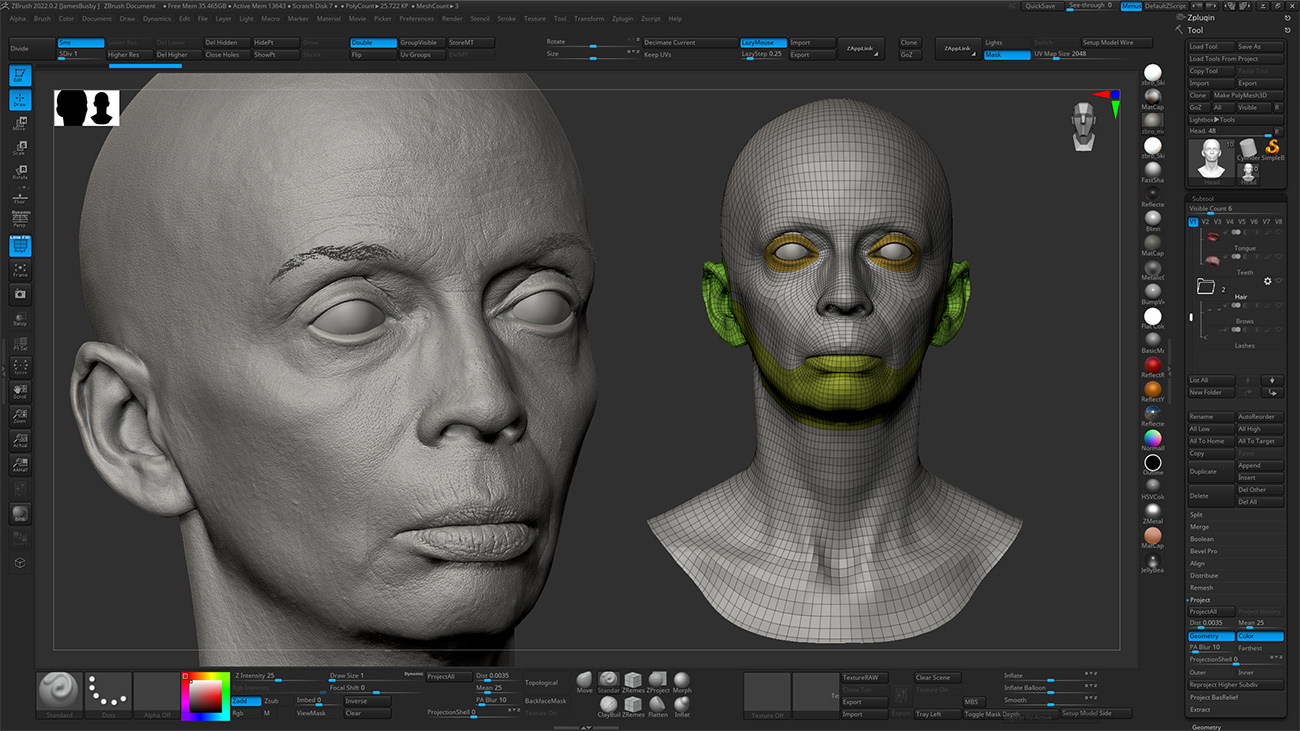This screenshot has height=731, width=1300.
Task: Select the Inflat brush icon
Action: (682, 707)
